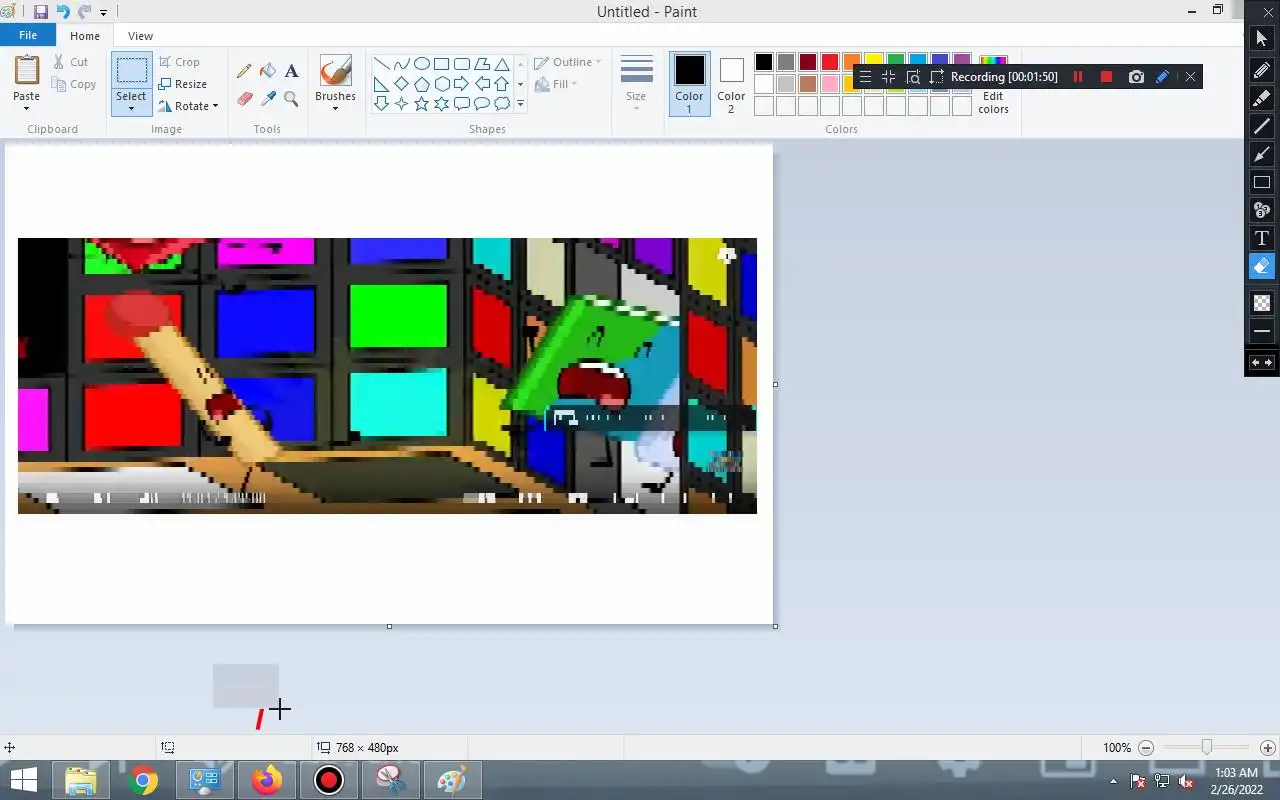This screenshot has width=1280, height=800.
Task: Open Edit colors dialog
Action: point(993,85)
